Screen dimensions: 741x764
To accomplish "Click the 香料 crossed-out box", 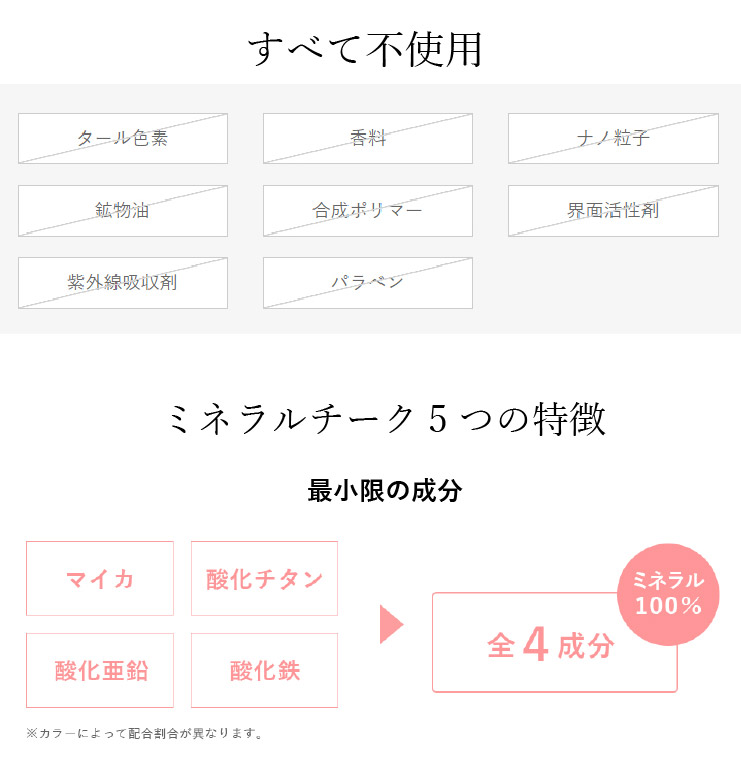I will click(x=368, y=138).
